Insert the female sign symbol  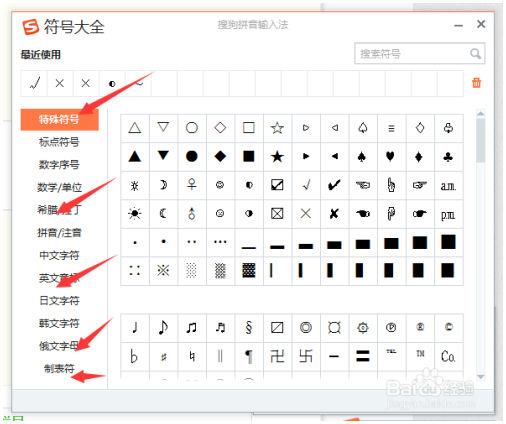coord(192,185)
